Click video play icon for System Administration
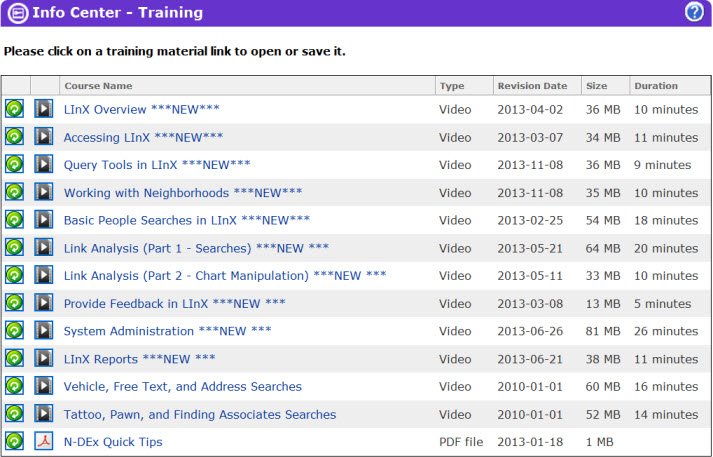 click(44, 331)
